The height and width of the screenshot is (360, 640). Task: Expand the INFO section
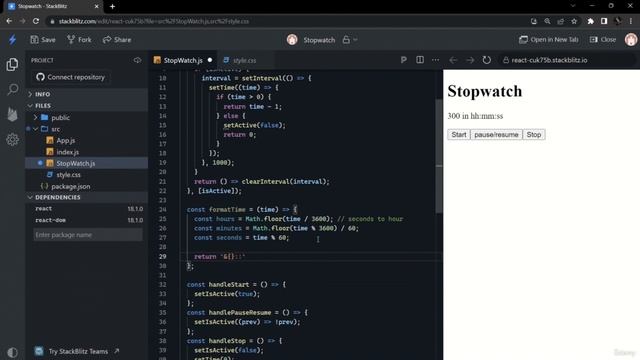[87, 94]
